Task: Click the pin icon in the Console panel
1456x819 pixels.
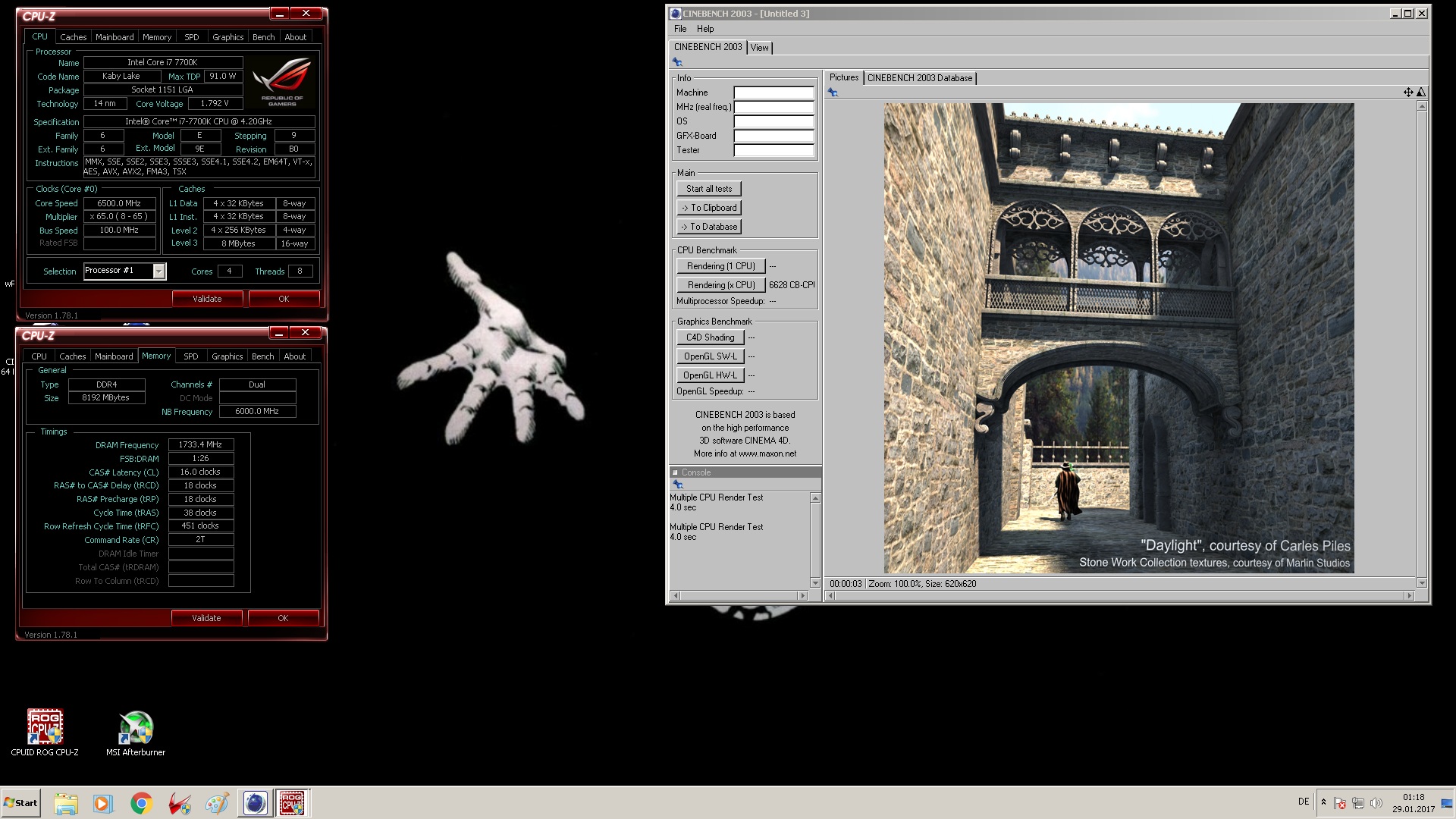Action: tap(678, 485)
